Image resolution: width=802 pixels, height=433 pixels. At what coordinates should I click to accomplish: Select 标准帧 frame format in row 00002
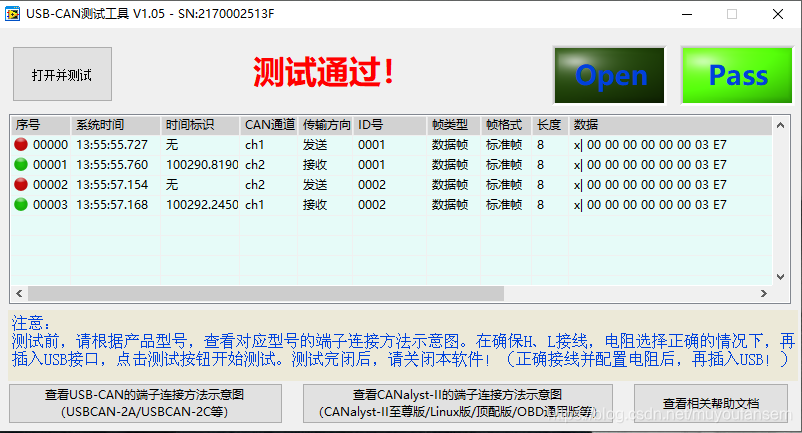504,185
